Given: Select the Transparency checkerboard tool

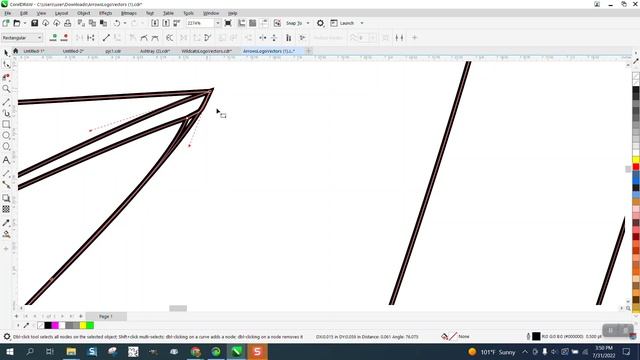Looking at the screenshot, I should coord(6,209).
